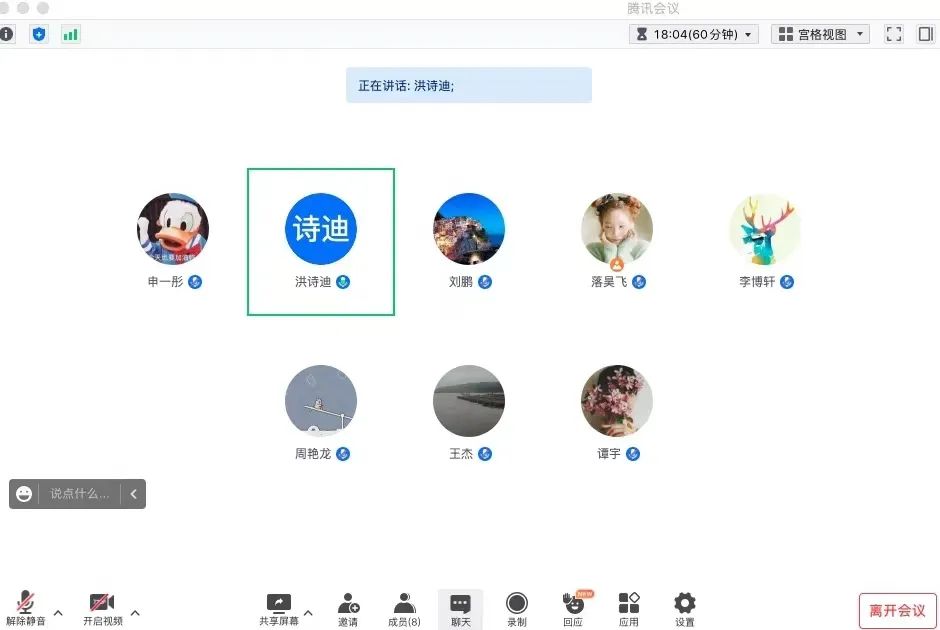Open the chat panel
The height and width of the screenshot is (630, 940).
(460, 609)
